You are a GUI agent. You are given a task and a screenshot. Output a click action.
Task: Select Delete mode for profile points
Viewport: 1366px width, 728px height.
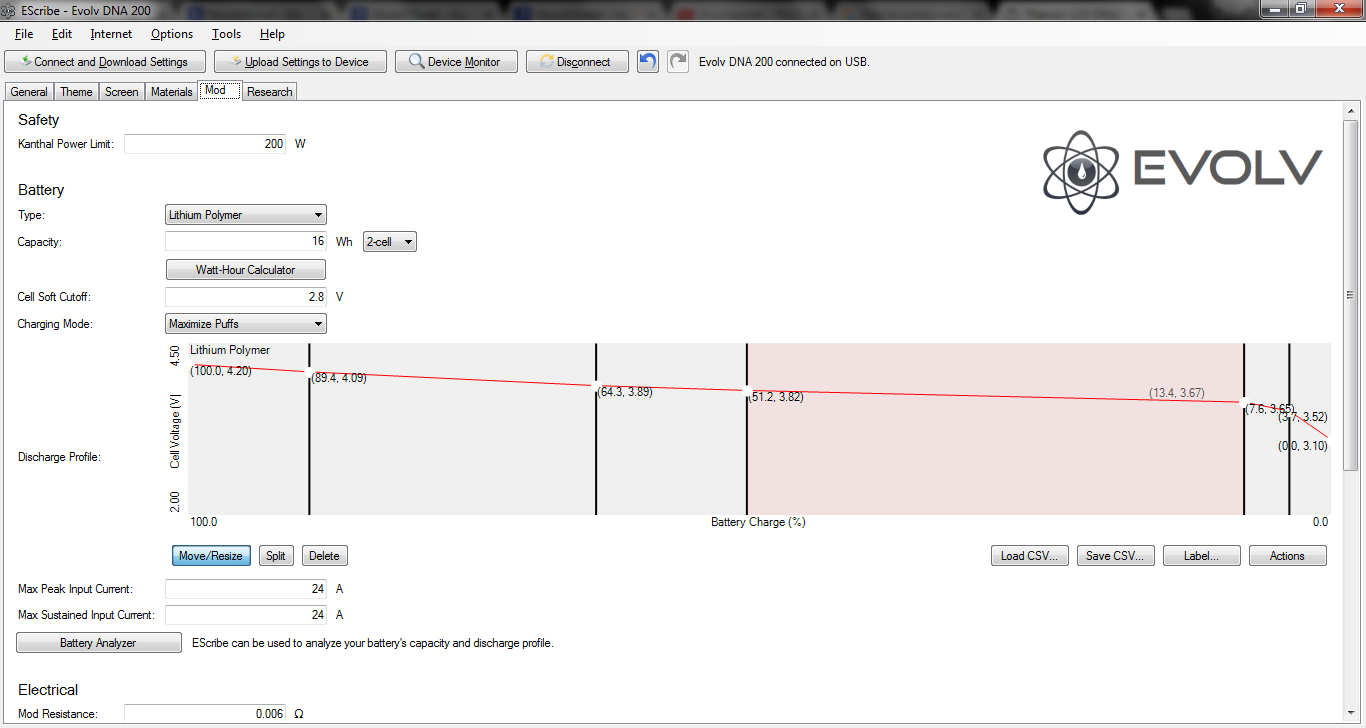(324, 556)
